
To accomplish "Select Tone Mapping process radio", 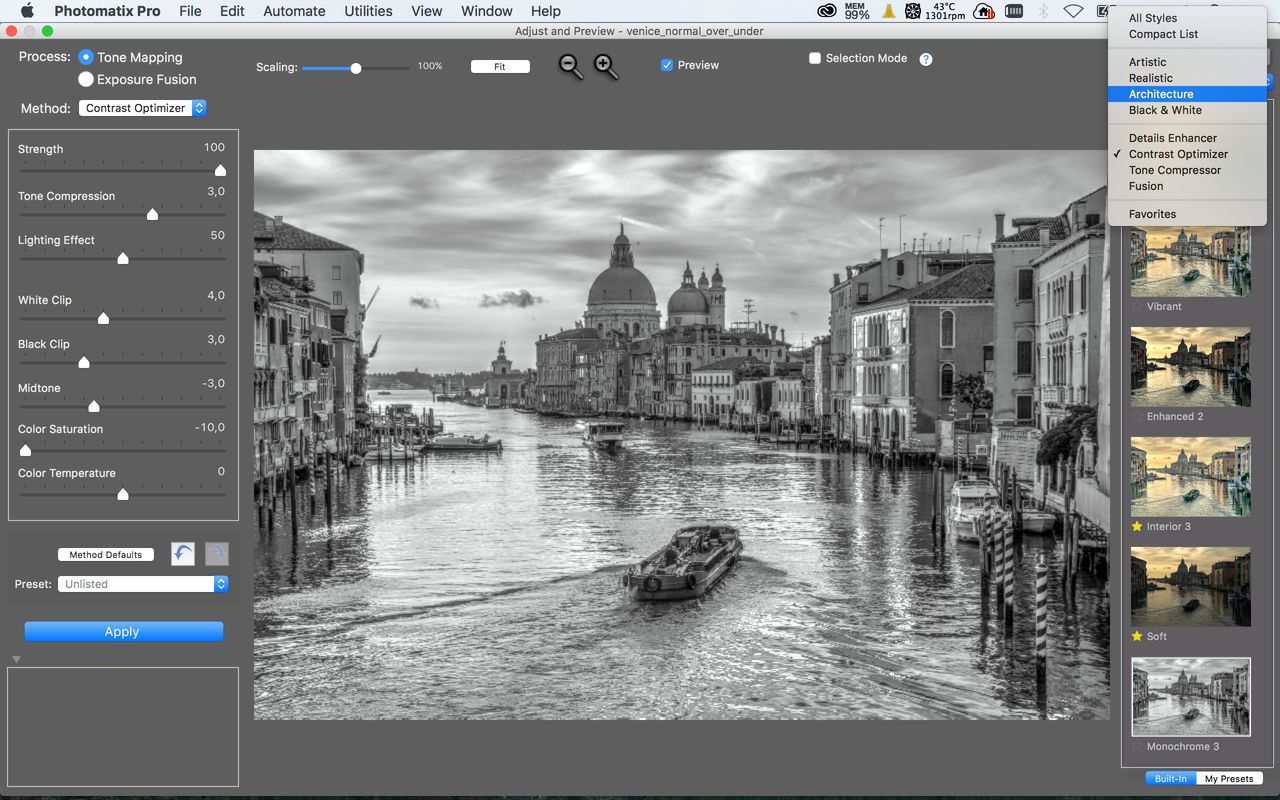I will click(86, 58).
